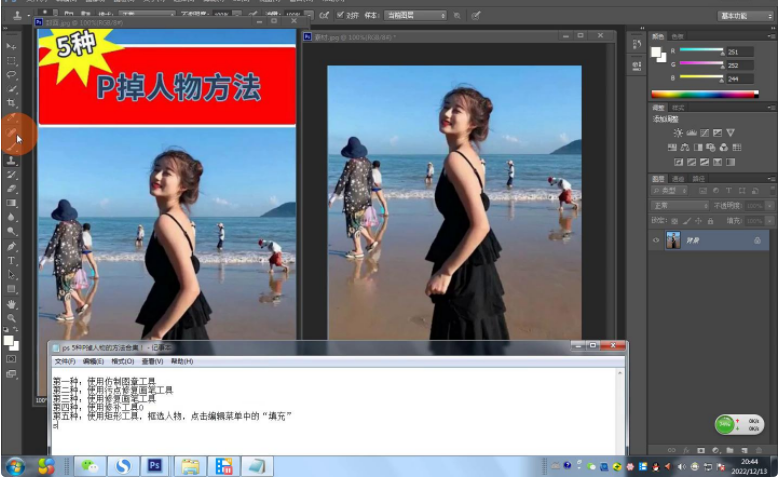Viewport: 778px width, 481px height.
Task: Select the Hand tool
Action: click(11, 304)
